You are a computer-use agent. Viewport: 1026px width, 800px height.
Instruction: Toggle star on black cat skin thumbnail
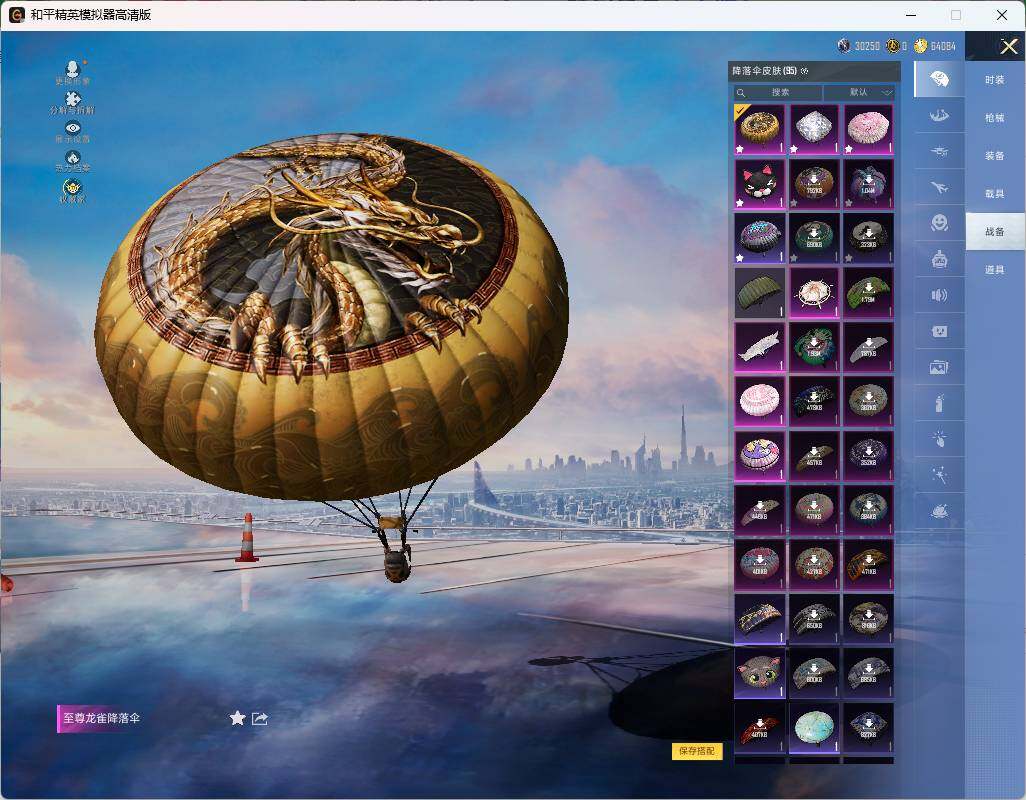(x=739, y=203)
